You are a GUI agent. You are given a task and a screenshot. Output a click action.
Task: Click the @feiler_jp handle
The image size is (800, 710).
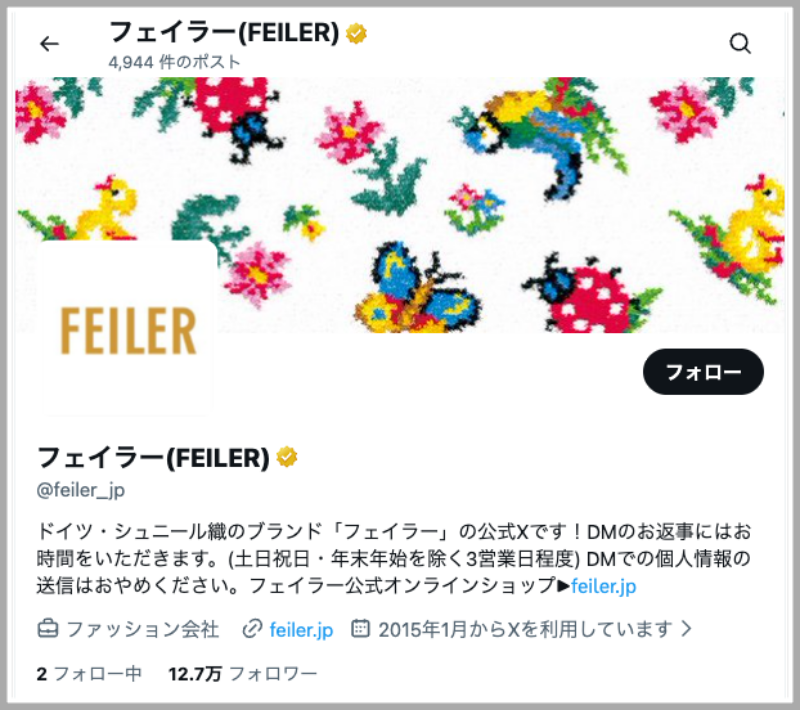[x=81, y=490]
